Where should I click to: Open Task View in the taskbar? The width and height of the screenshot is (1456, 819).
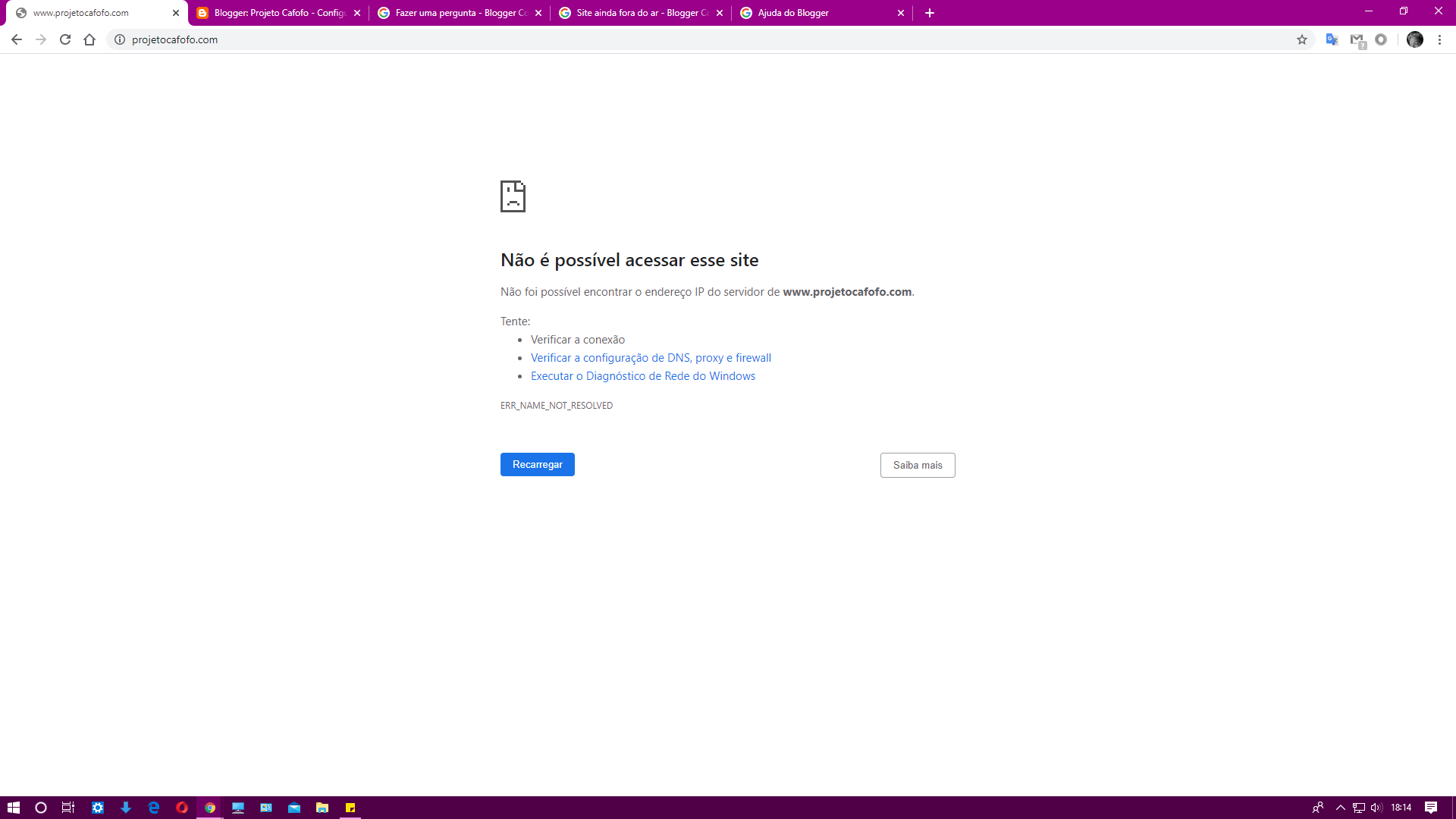tap(68, 808)
